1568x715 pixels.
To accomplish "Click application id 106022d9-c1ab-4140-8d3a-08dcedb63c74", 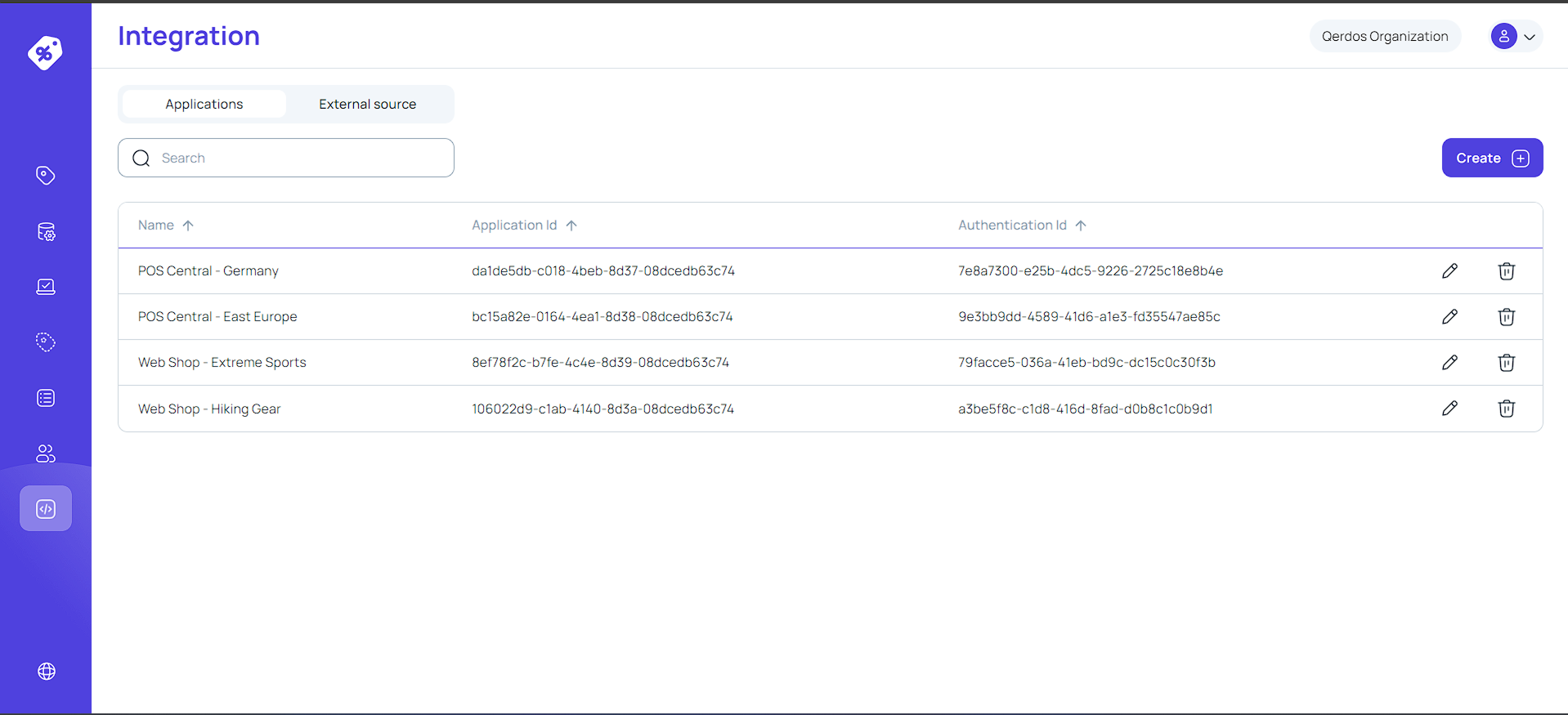I will [x=603, y=409].
